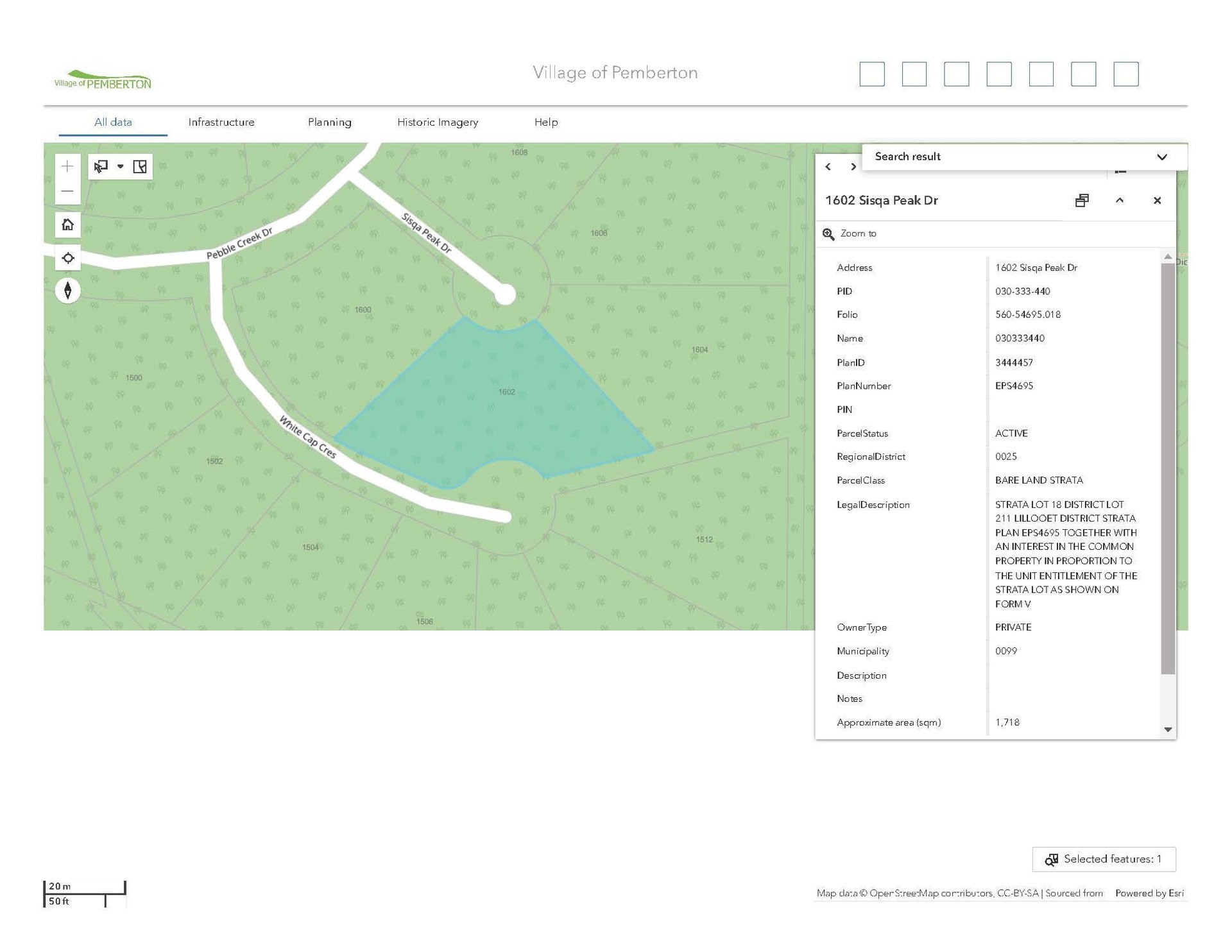
Task: Switch to the Infrastructure tab
Action: (x=221, y=122)
